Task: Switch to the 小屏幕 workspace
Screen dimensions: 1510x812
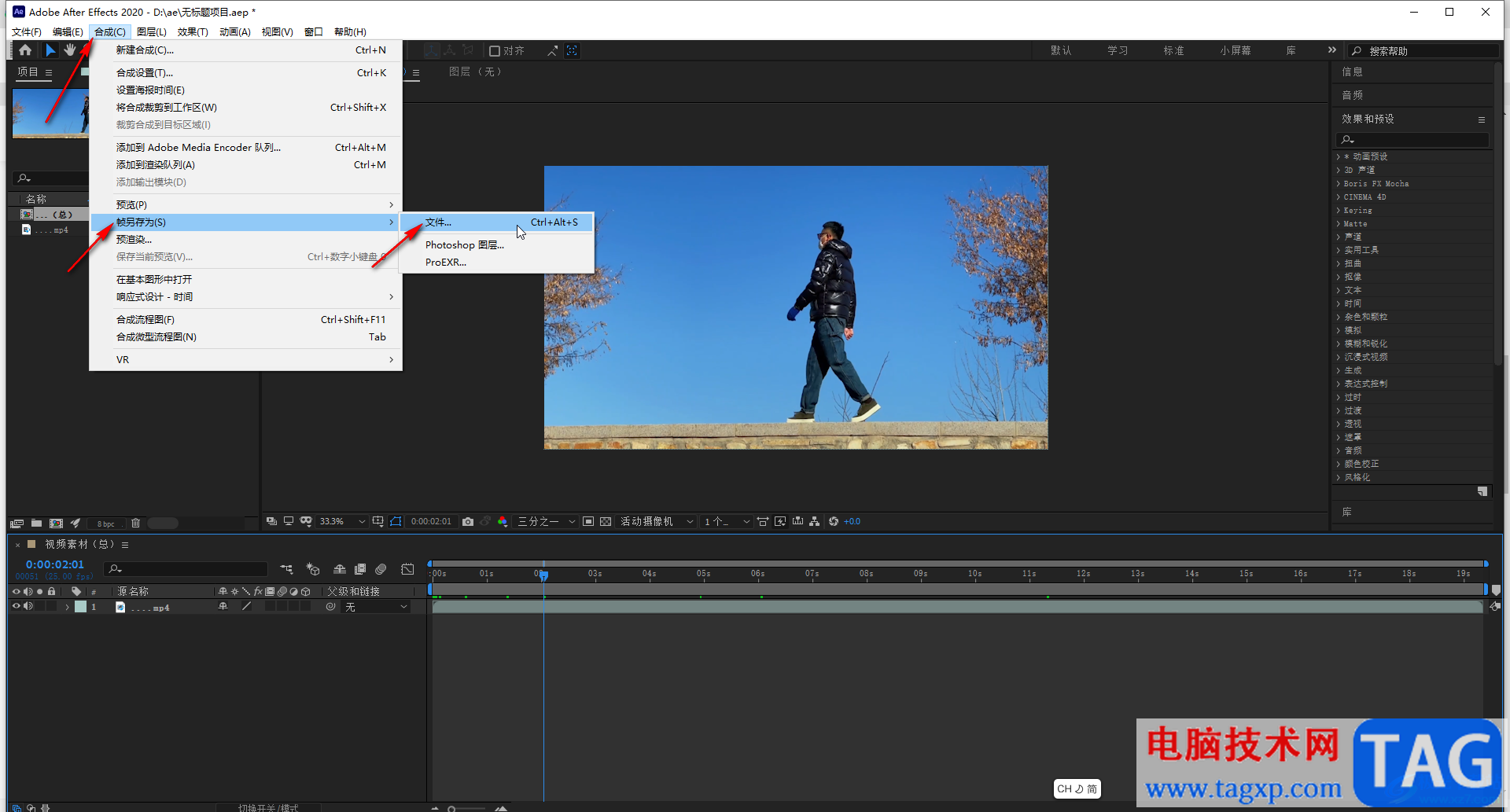Action: (x=1236, y=50)
